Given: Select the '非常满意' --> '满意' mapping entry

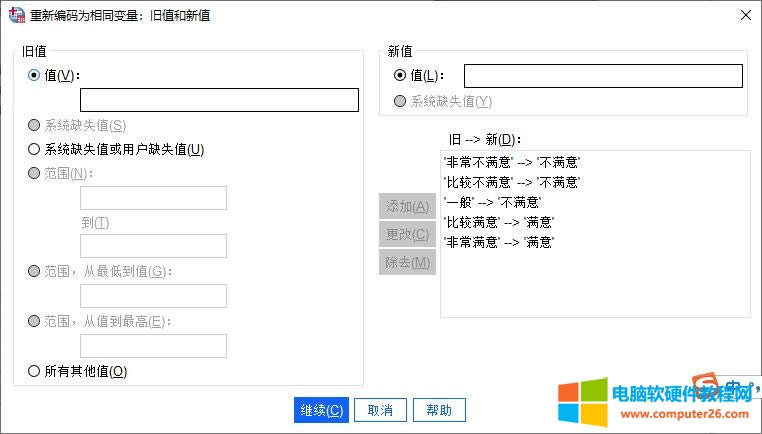Looking at the screenshot, I should (497, 242).
